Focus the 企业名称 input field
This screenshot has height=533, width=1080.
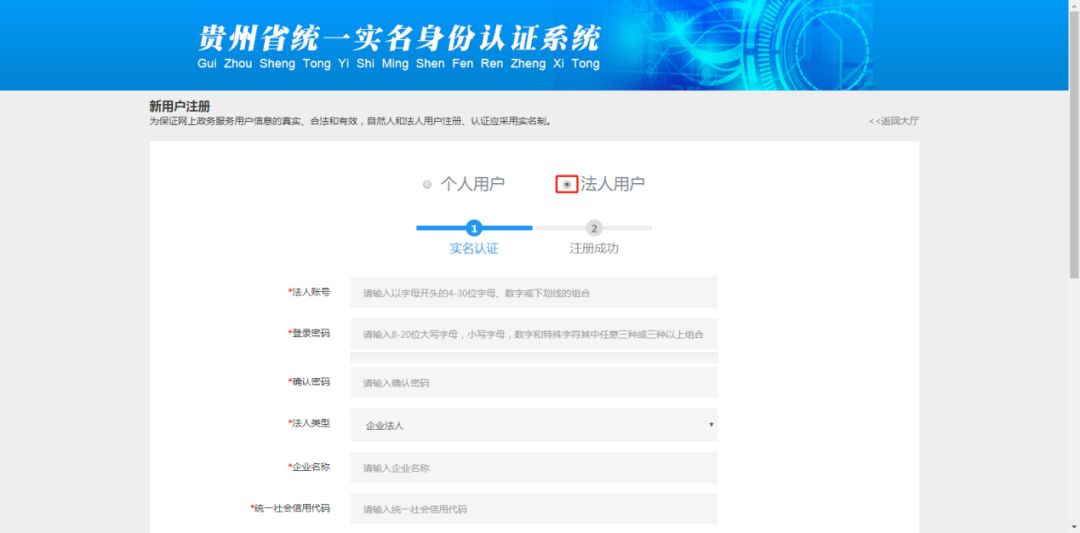534,468
